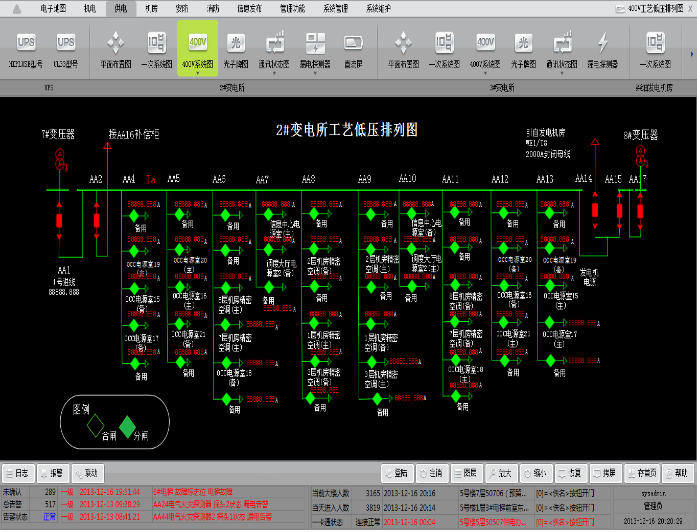Toggle the AA5 OCC电源室20 (主) breaker diamond
Image resolution: width=697 pixels, height=532 pixels.
[180, 249]
